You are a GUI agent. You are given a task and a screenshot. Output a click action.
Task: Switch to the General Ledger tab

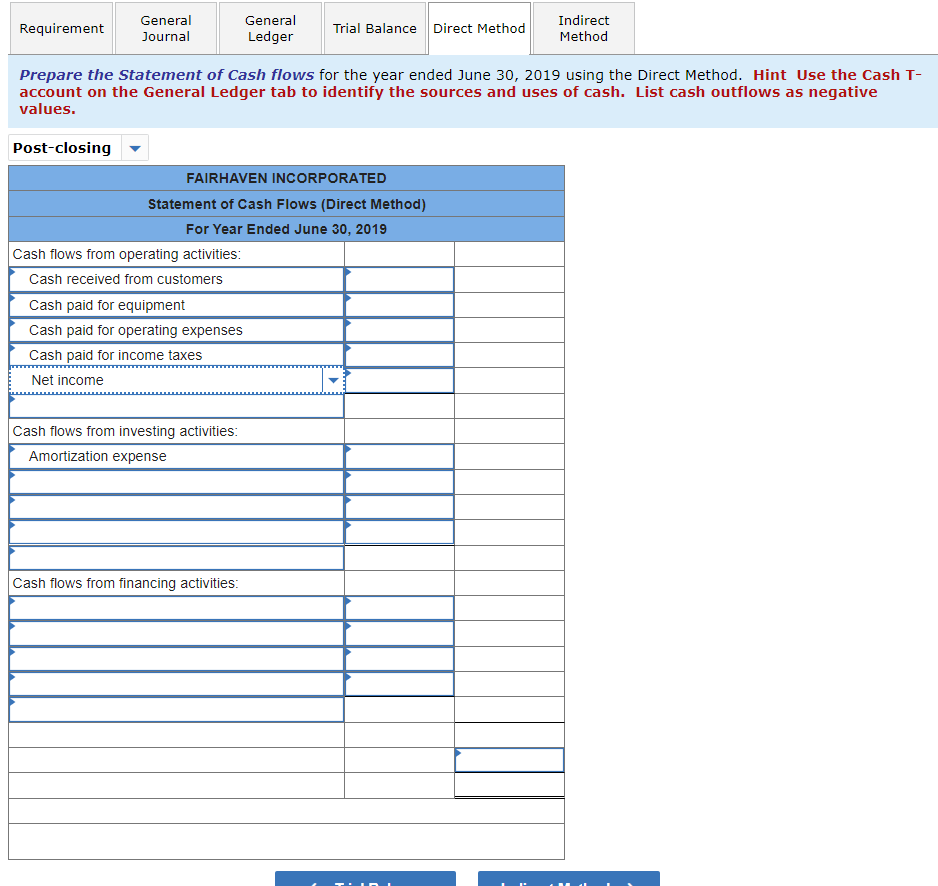click(269, 28)
